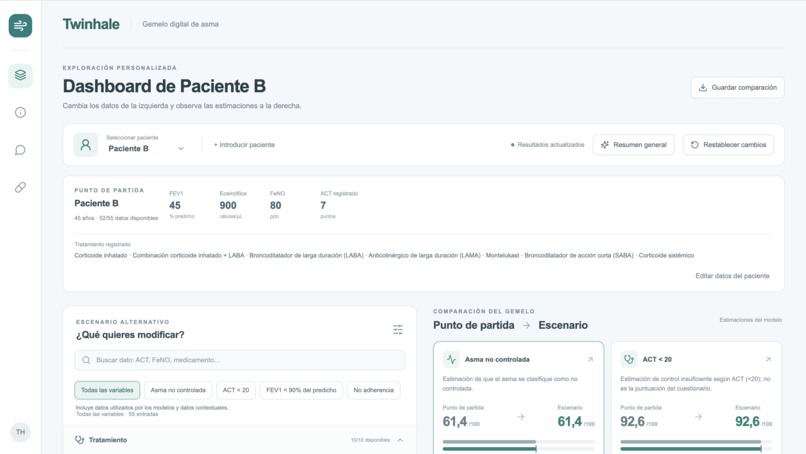The width and height of the screenshot is (806, 454).
Task: Click the Asma no controlada progress bar
Action: tap(518, 445)
